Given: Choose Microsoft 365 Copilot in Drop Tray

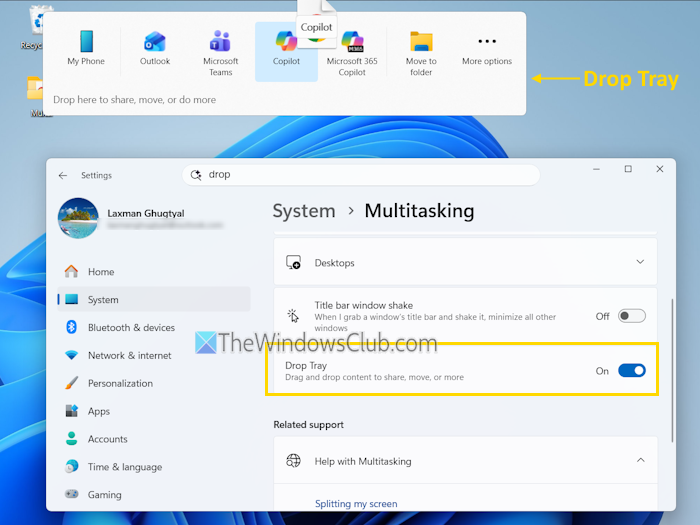Looking at the screenshot, I should point(352,53).
